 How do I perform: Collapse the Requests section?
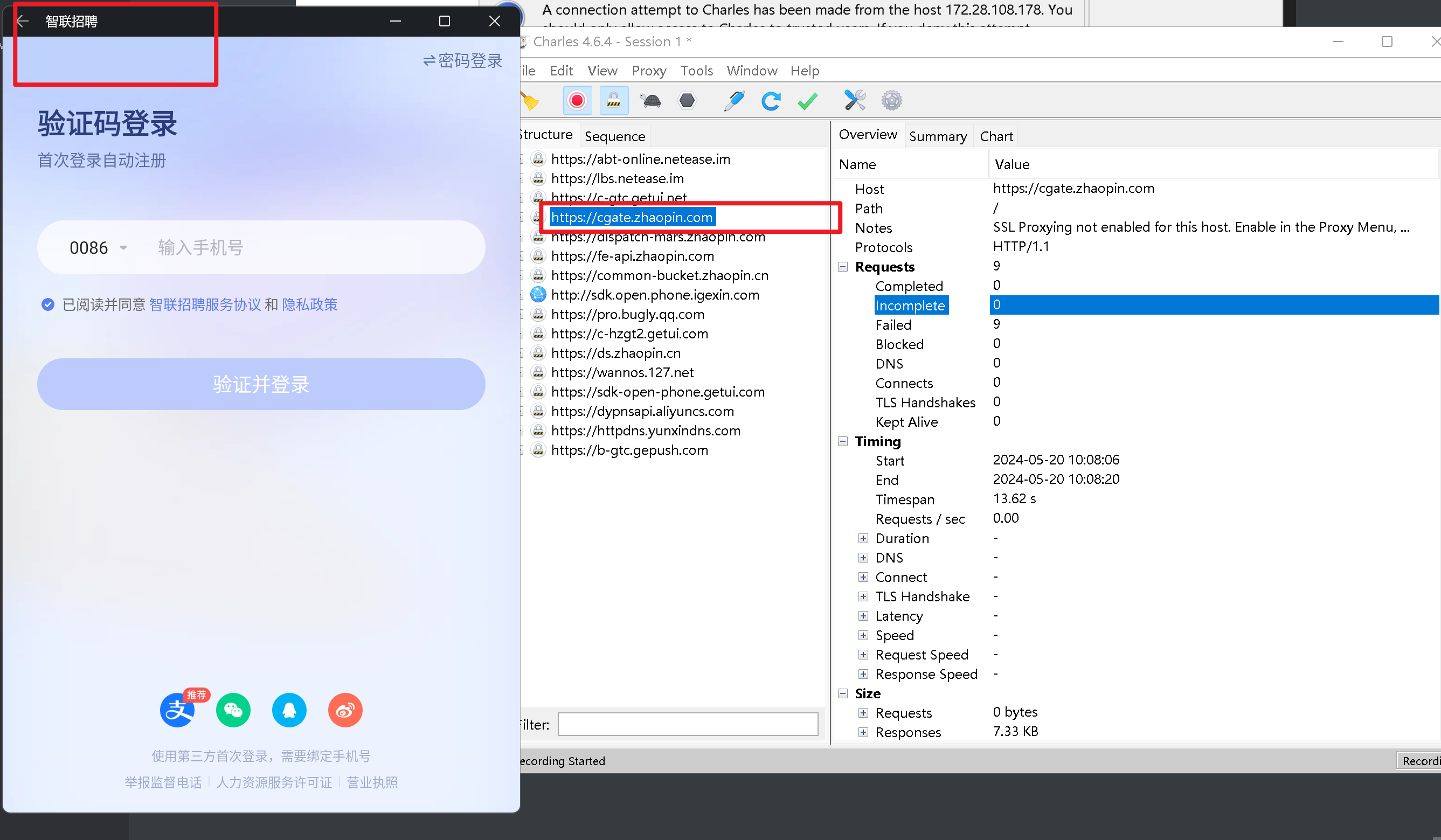click(842, 267)
